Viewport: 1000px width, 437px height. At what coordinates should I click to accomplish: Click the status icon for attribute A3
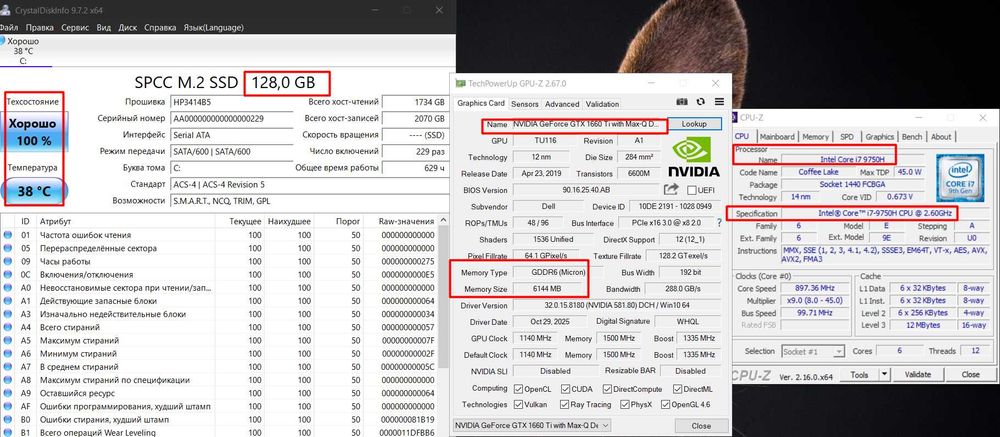8,314
